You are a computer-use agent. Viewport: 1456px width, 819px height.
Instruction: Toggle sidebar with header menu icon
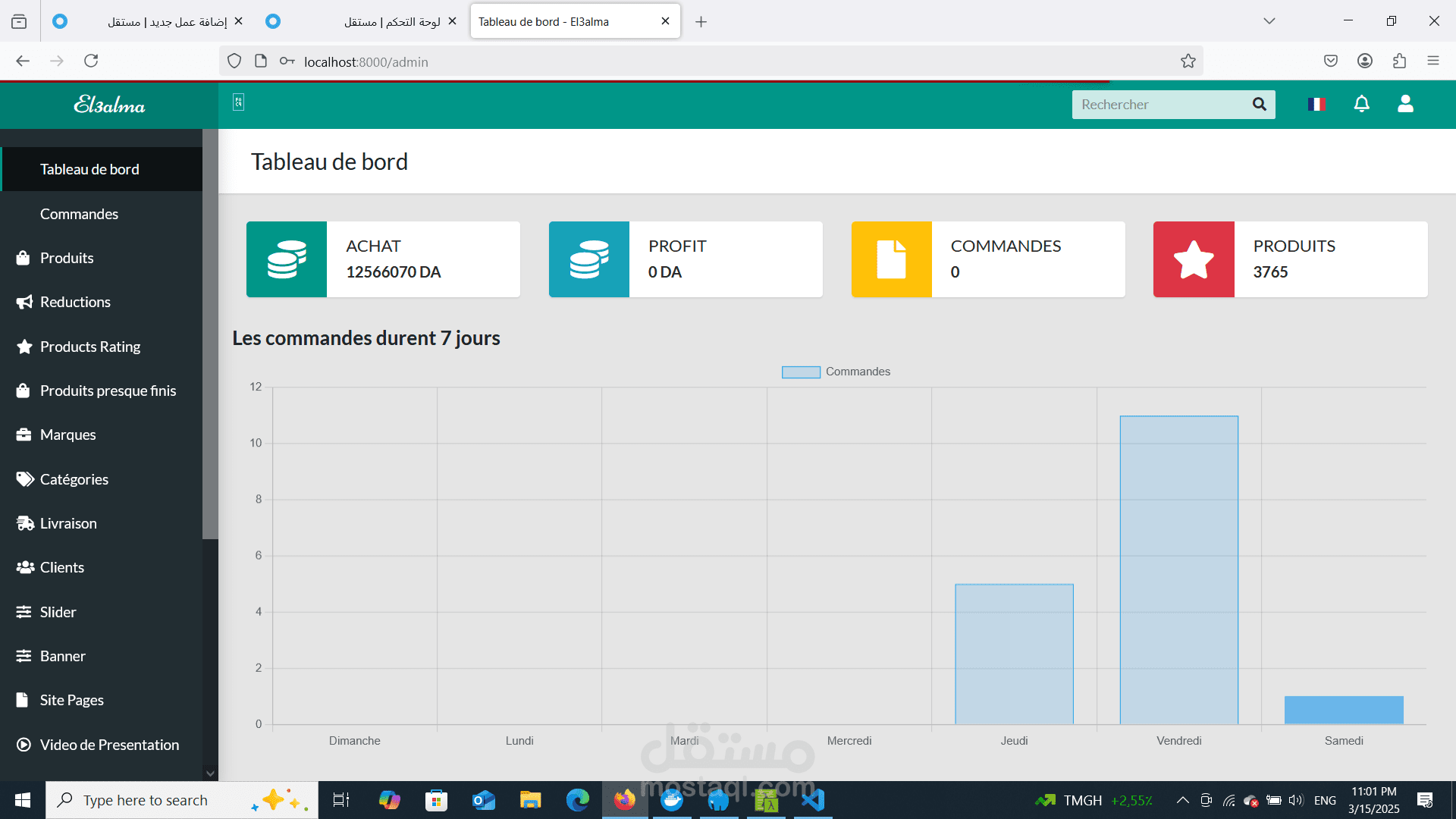(x=238, y=102)
